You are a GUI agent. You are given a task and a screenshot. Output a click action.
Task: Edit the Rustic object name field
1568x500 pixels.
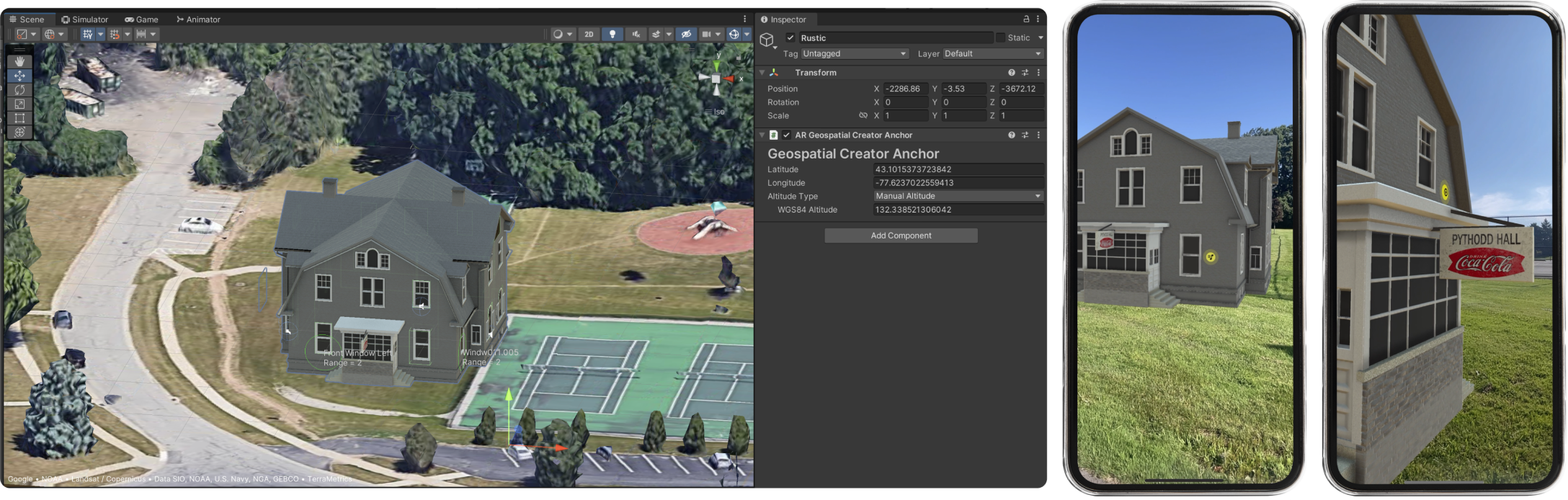click(896, 38)
